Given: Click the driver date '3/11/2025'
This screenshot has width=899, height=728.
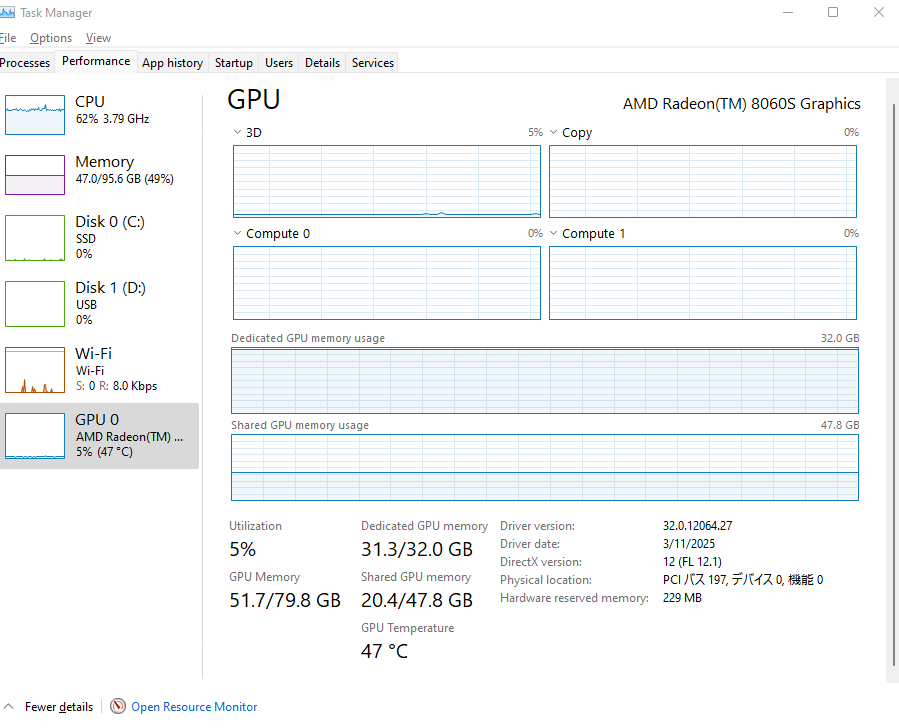Looking at the screenshot, I should tap(689, 543).
